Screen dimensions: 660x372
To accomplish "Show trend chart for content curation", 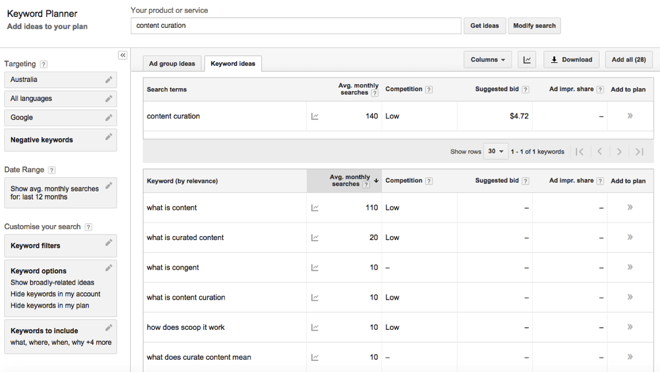I will pyautogui.click(x=314, y=116).
